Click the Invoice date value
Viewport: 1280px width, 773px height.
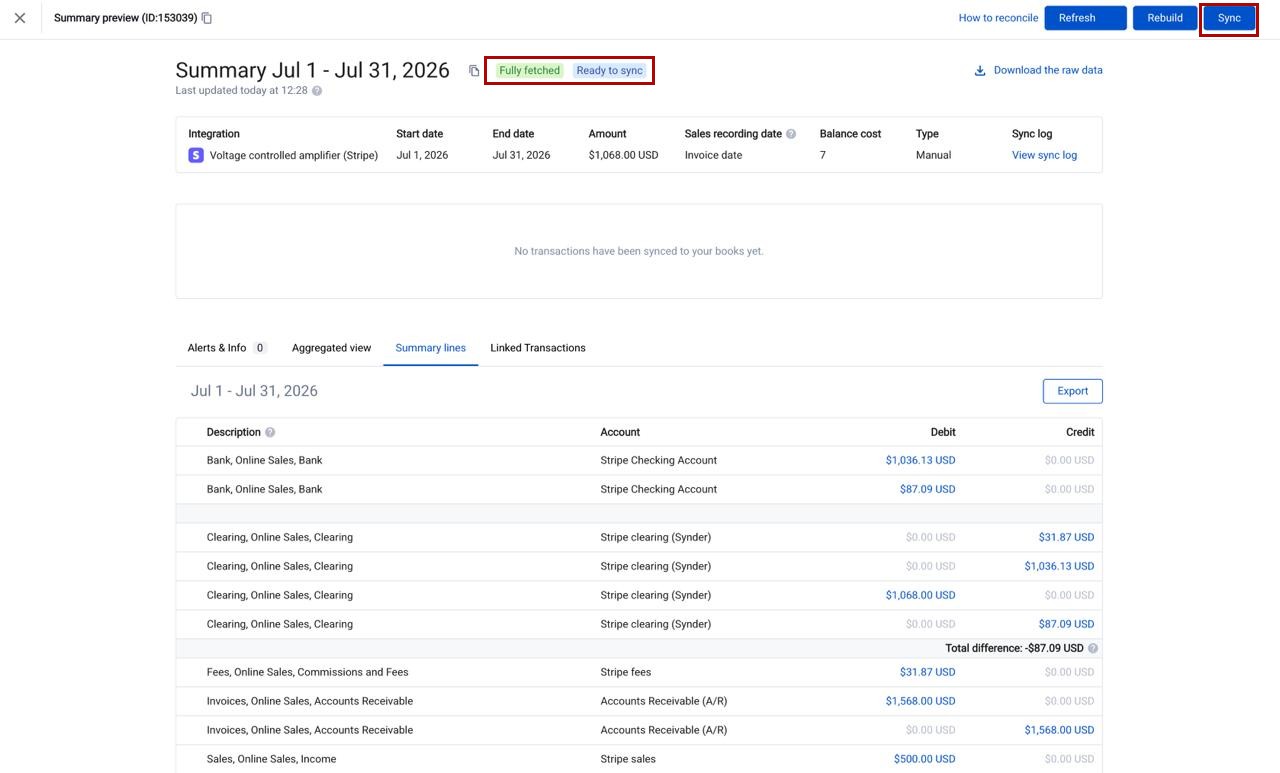[x=713, y=155]
